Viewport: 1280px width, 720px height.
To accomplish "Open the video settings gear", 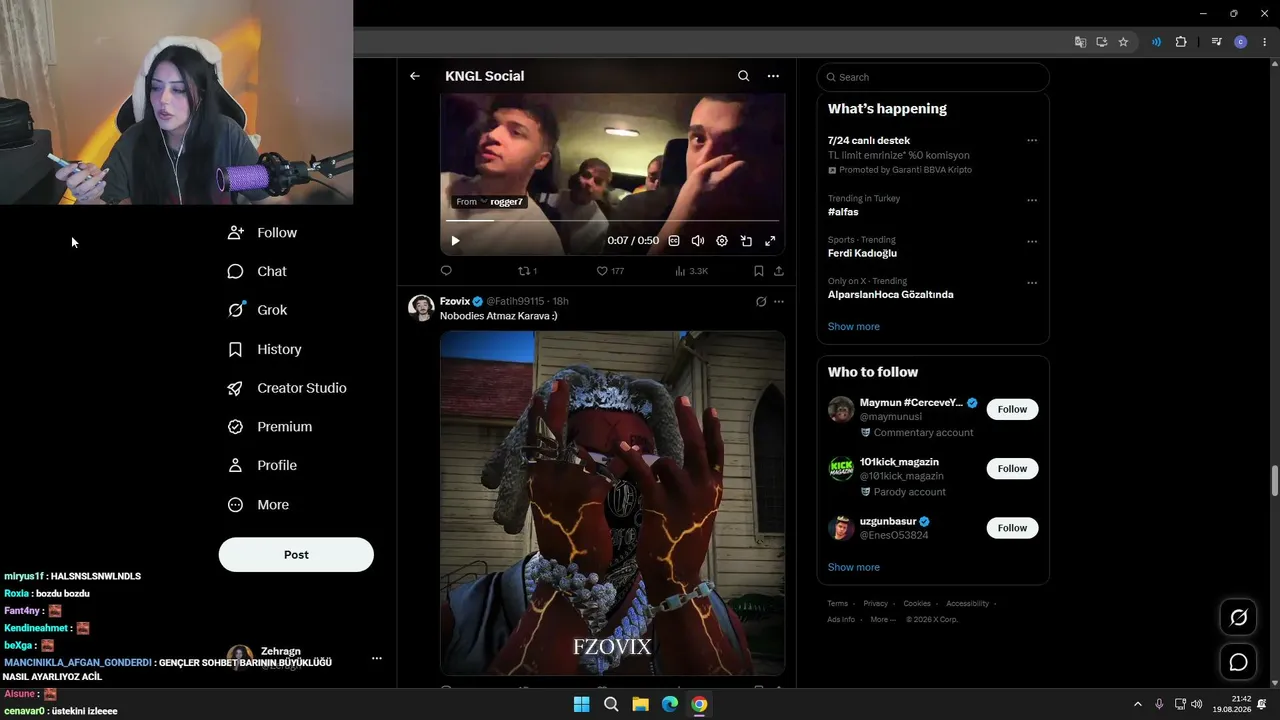I will 722,241.
